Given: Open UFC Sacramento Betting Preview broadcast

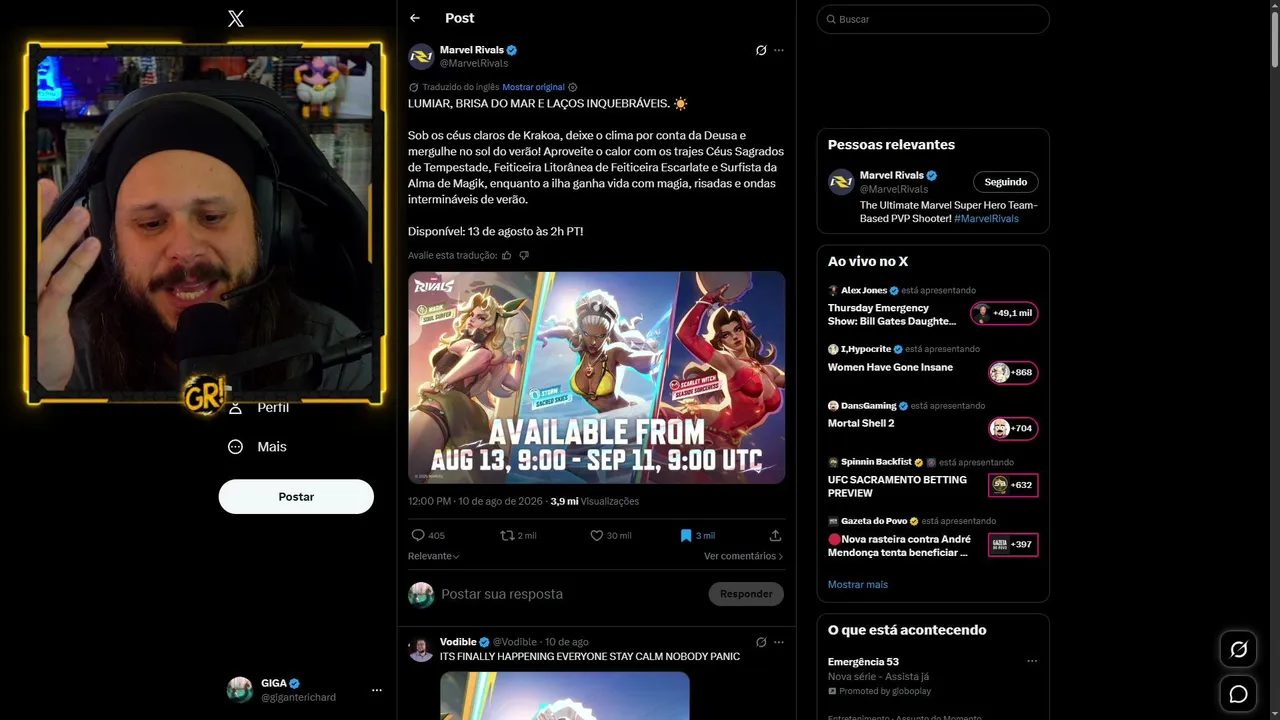Looking at the screenshot, I should (897, 486).
